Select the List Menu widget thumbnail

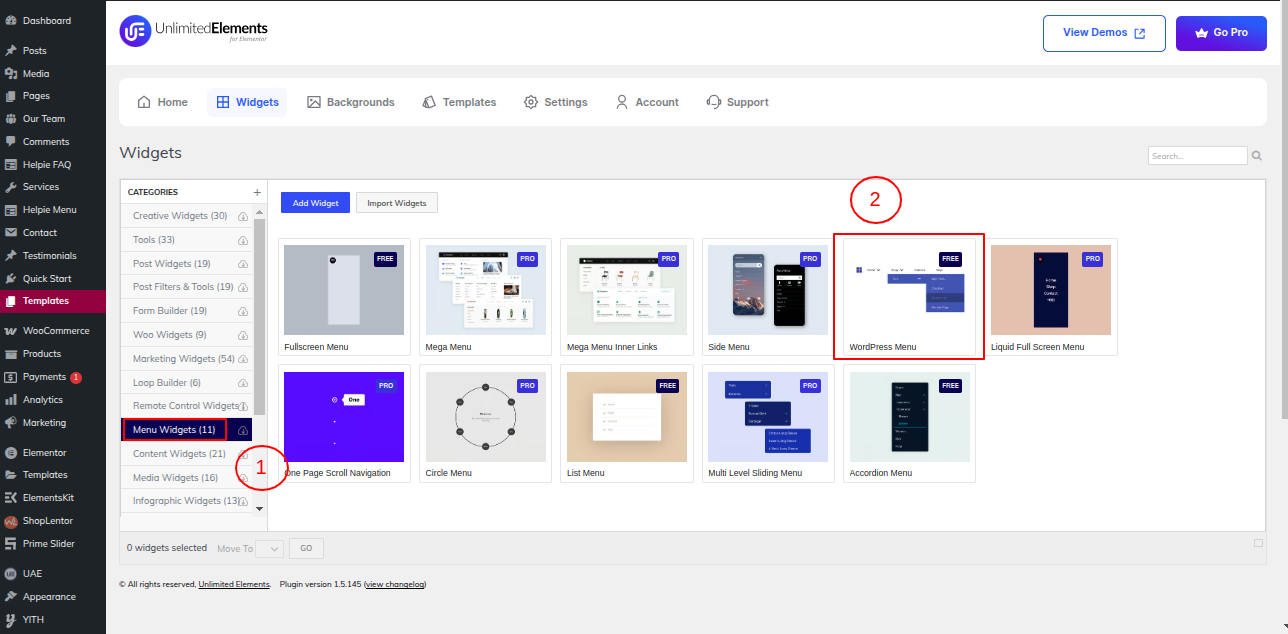pyautogui.click(x=627, y=416)
